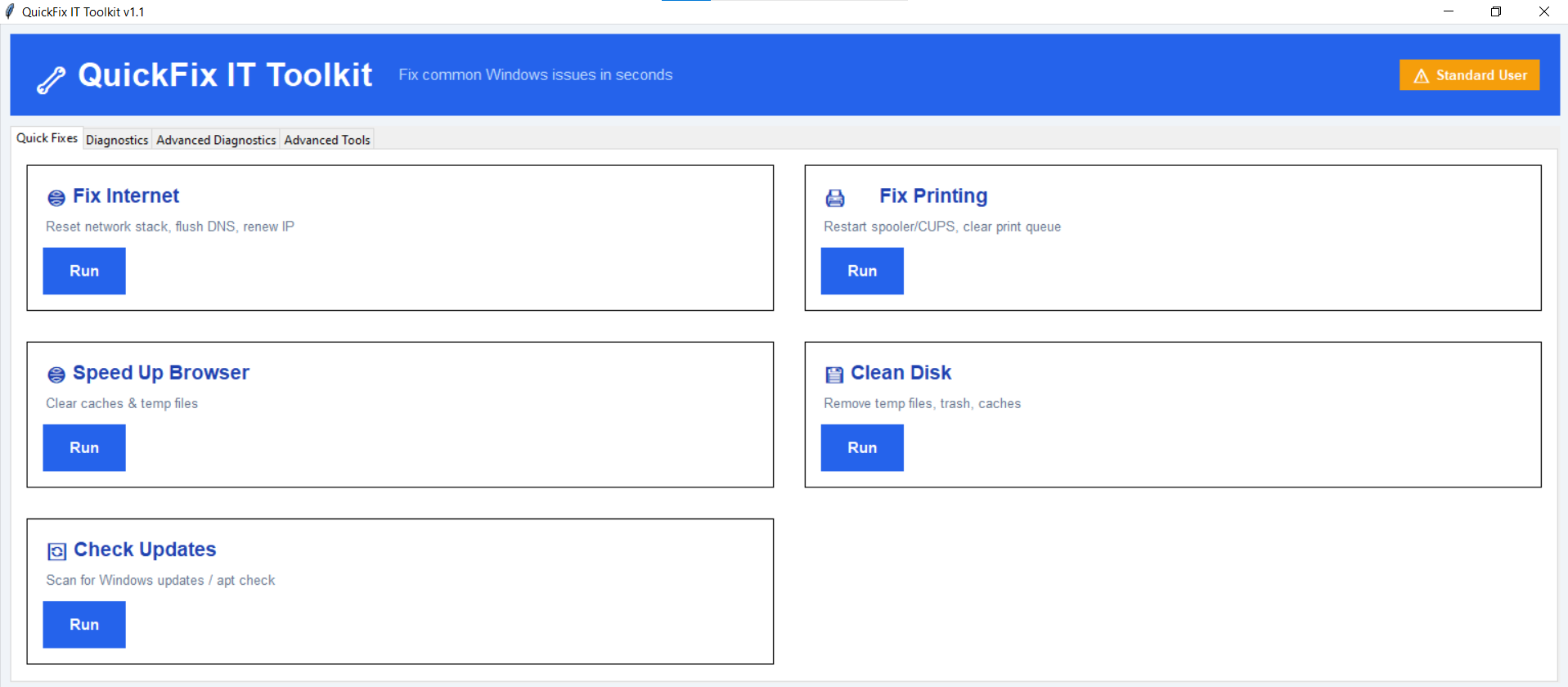
Task: Click the refresh icon beside Check Updates
Action: pyautogui.click(x=56, y=551)
